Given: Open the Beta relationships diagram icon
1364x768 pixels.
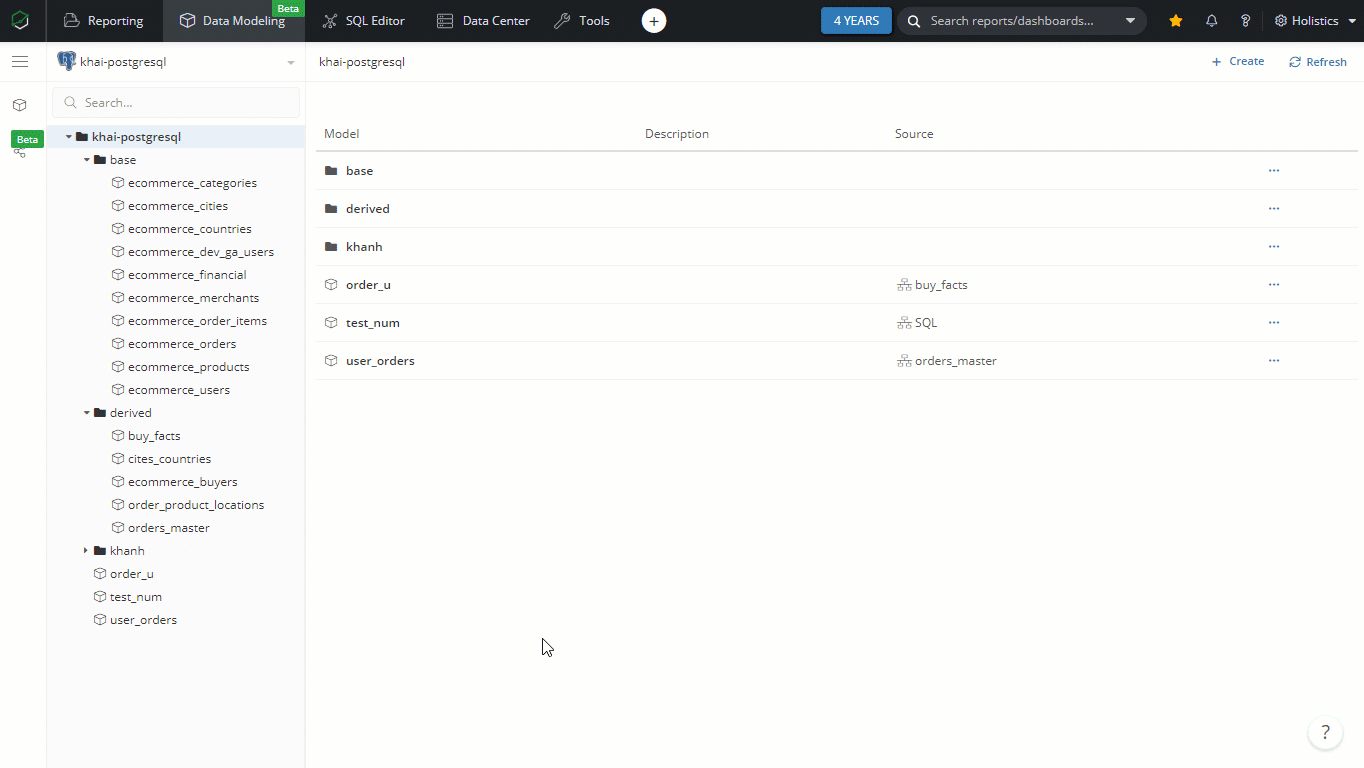Looking at the screenshot, I should [x=19, y=151].
